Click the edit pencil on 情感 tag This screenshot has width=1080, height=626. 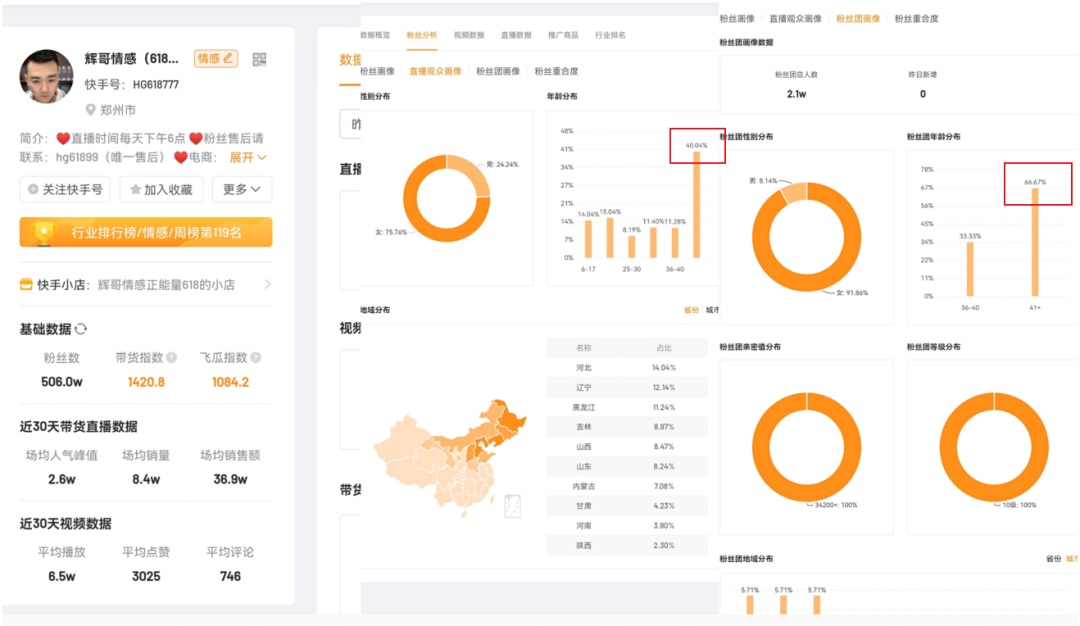[x=229, y=59]
